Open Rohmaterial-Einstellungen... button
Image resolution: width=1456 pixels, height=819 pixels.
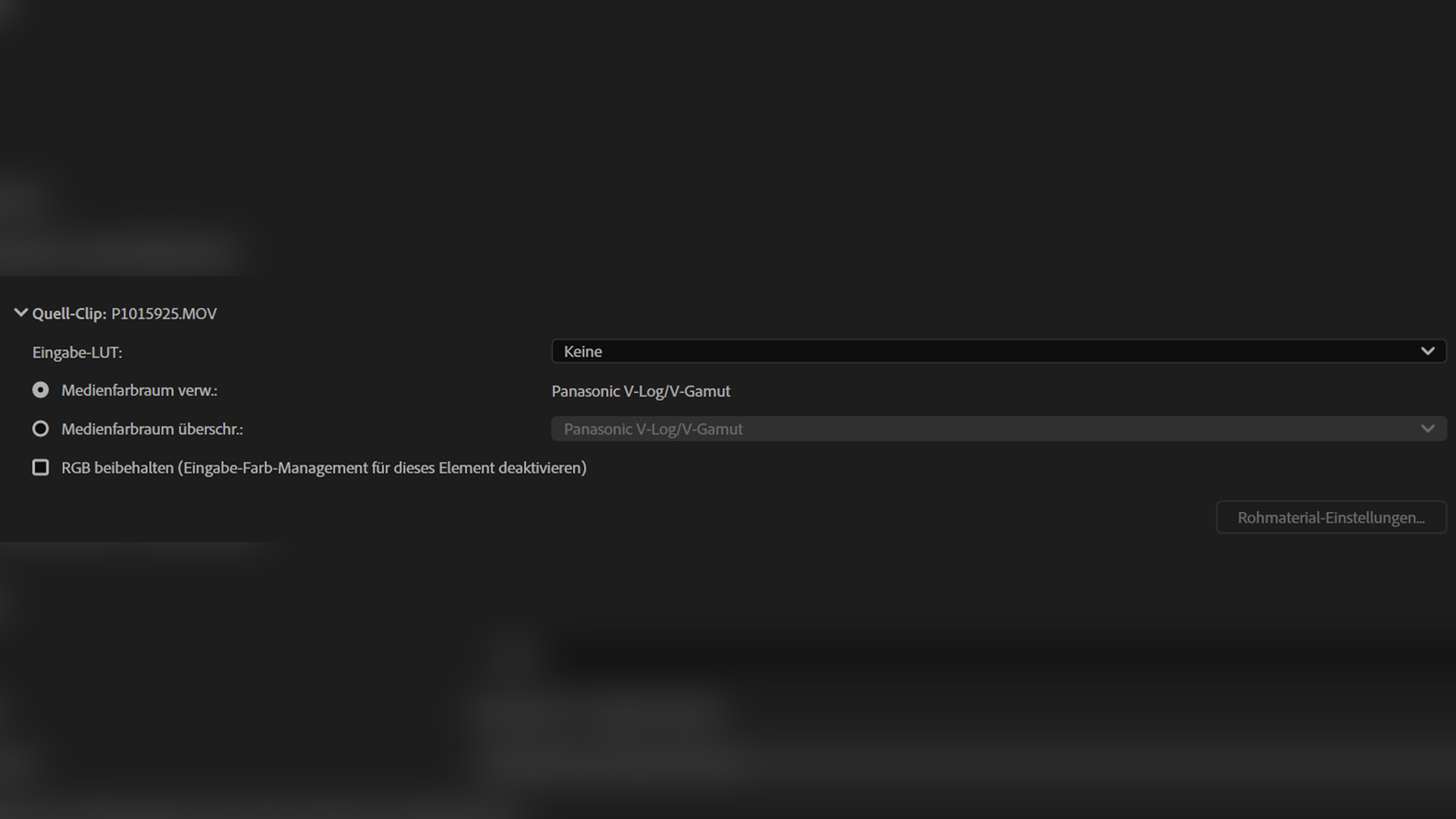1331,517
